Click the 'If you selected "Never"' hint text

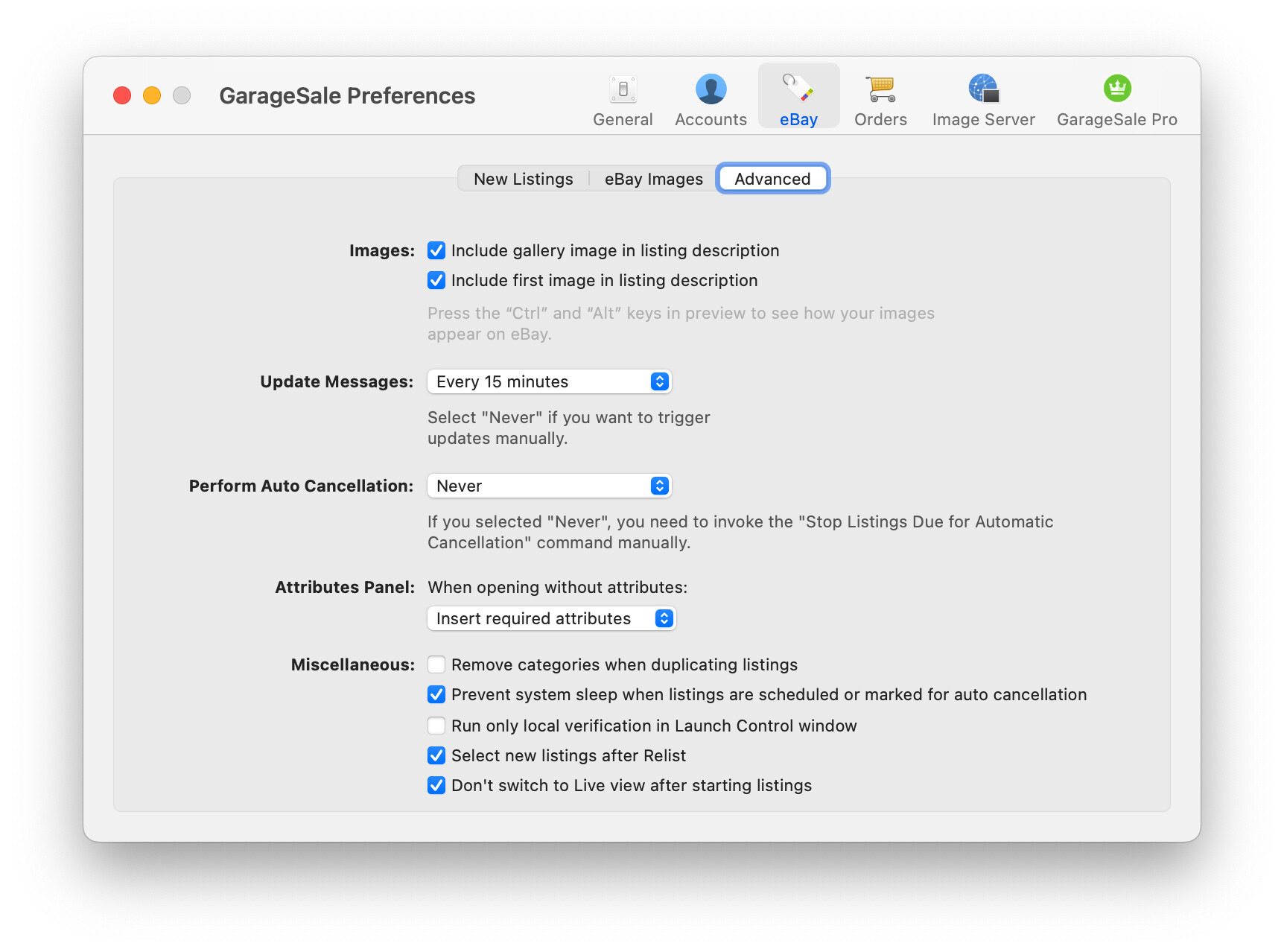point(740,533)
